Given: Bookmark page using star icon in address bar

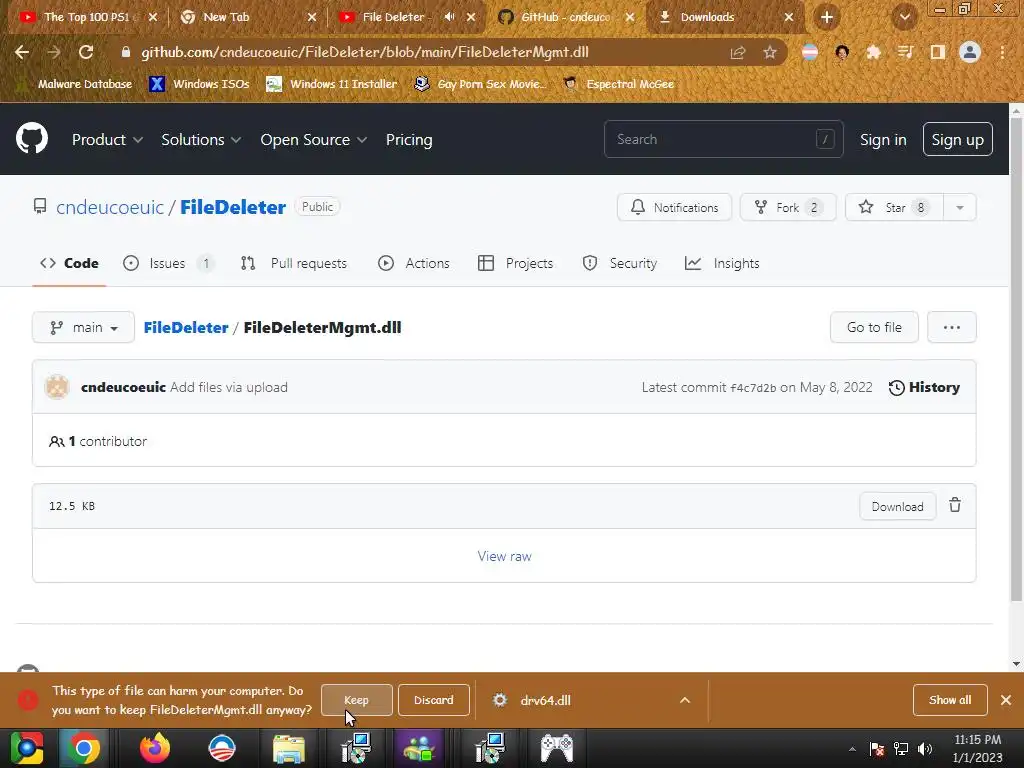Looking at the screenshot, I should click(x=770, y=52).
